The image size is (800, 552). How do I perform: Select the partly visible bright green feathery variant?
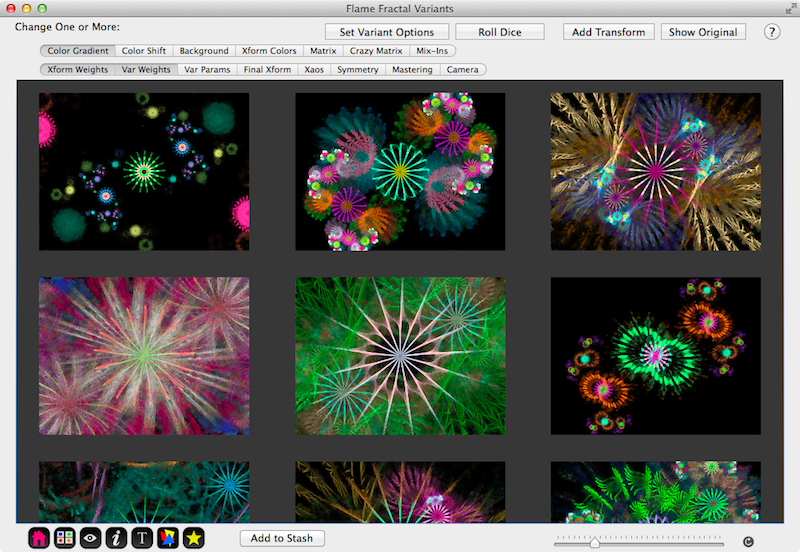(656, 492)
